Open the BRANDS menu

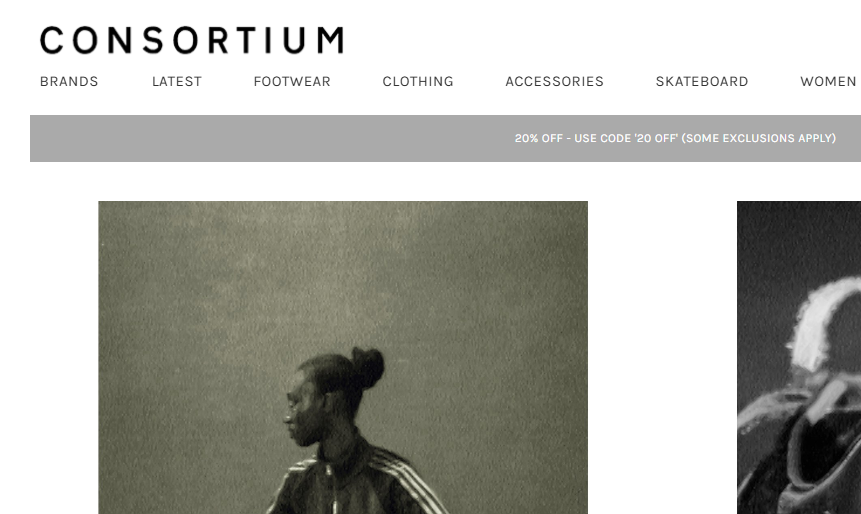click(x=69, y=81)
